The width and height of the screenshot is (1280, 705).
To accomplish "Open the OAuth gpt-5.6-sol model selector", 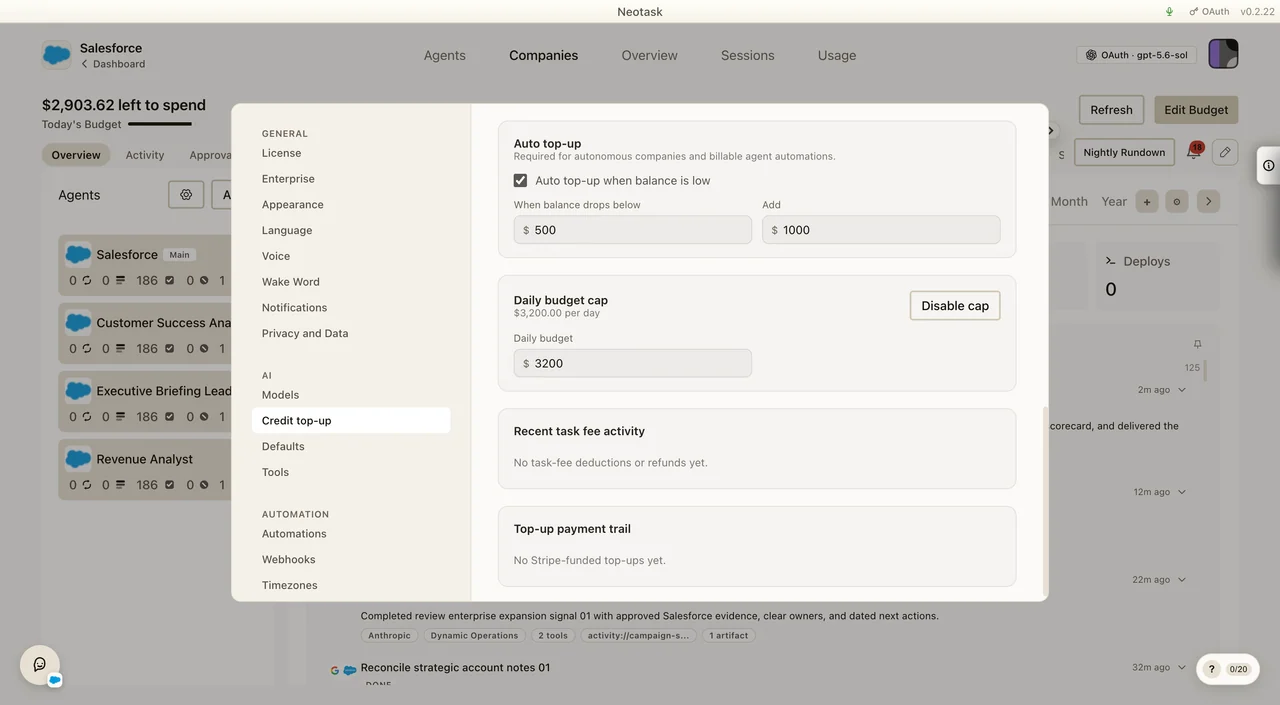I will [x=1136, y=55].
